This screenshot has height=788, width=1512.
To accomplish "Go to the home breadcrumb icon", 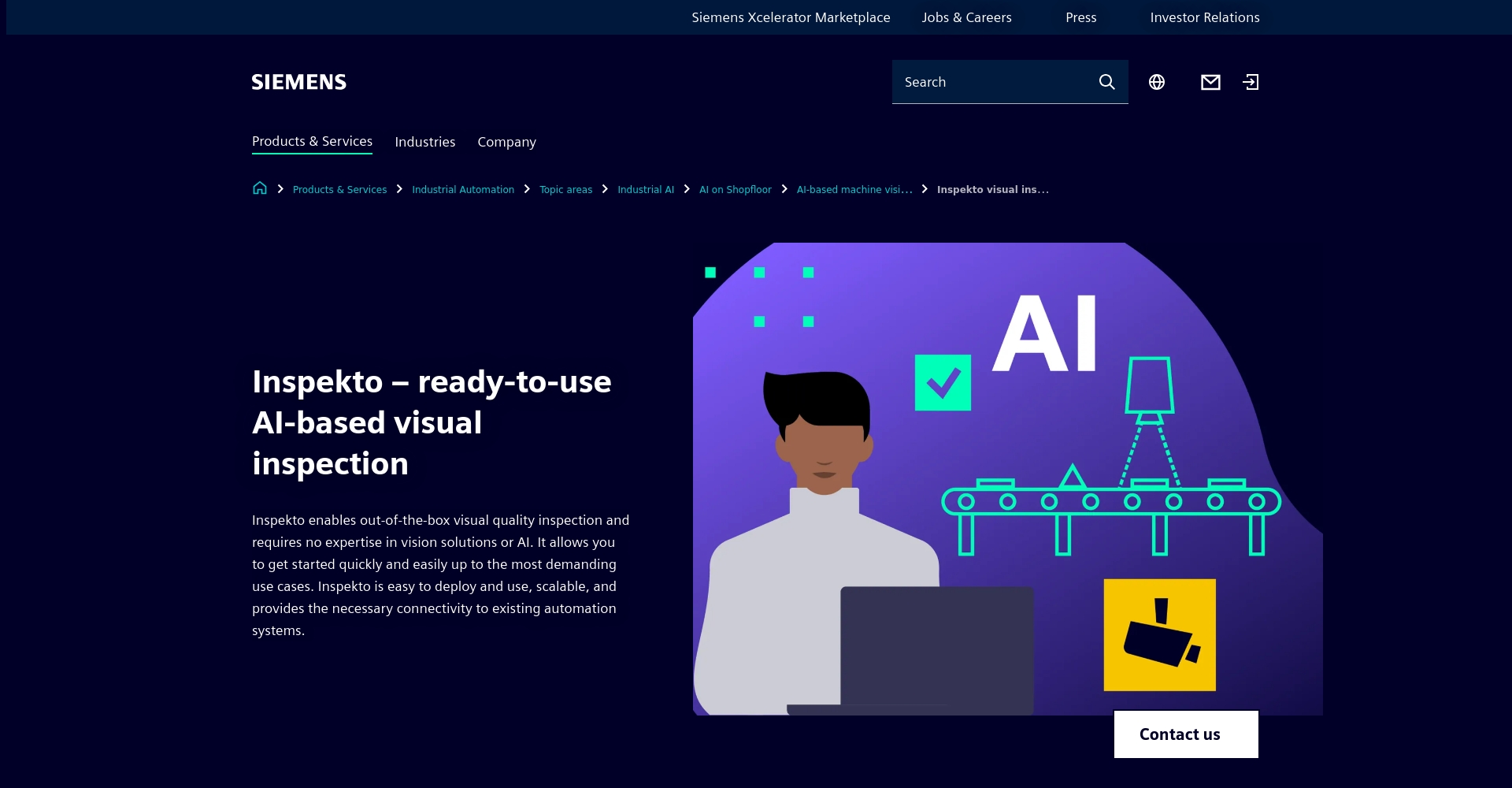I will pyautogui.click(x=260, y=188).
